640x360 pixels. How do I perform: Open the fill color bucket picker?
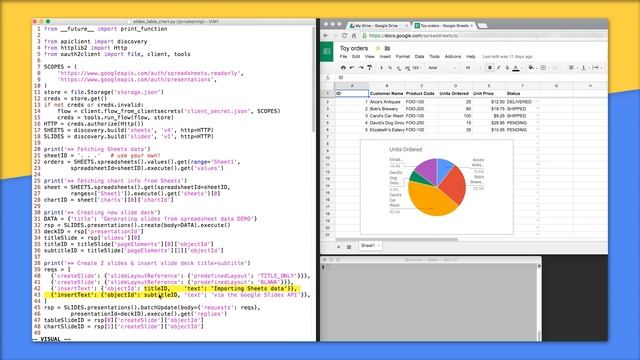click(531, 68)
